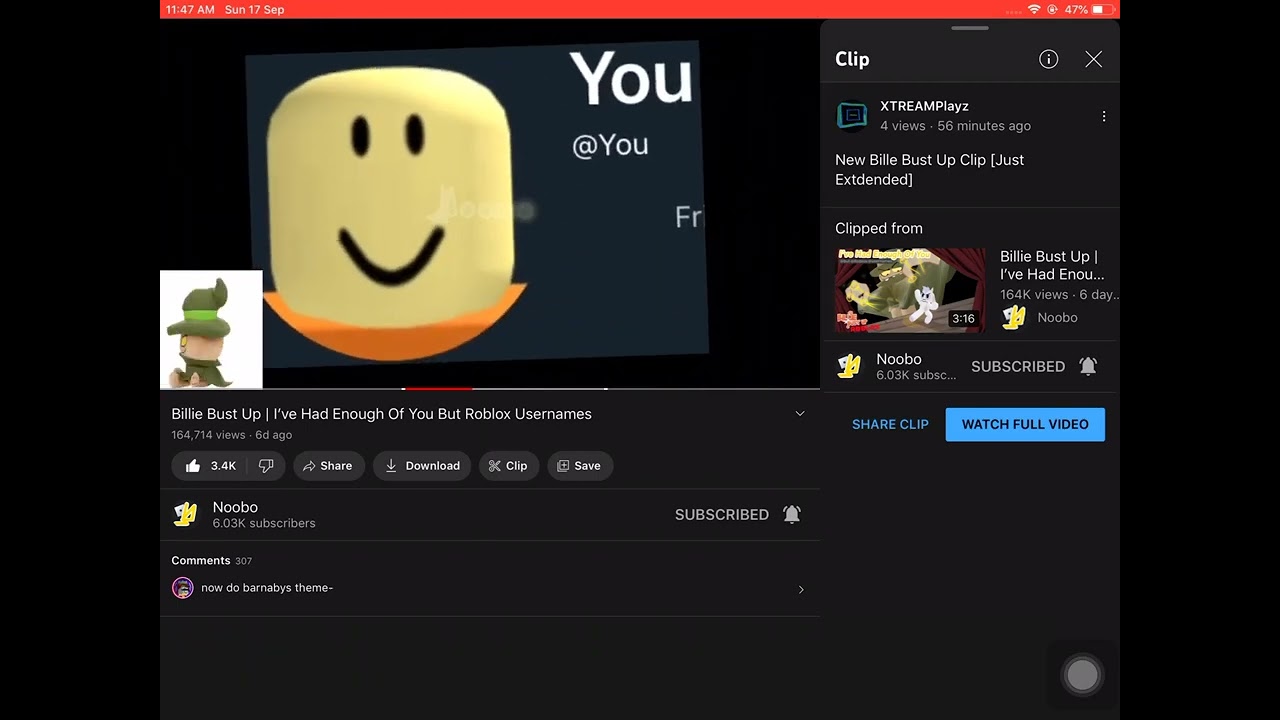The height and width of the screenshot is (720, 1280).
Task: Tap the video title under player
Action: point(381,414)
